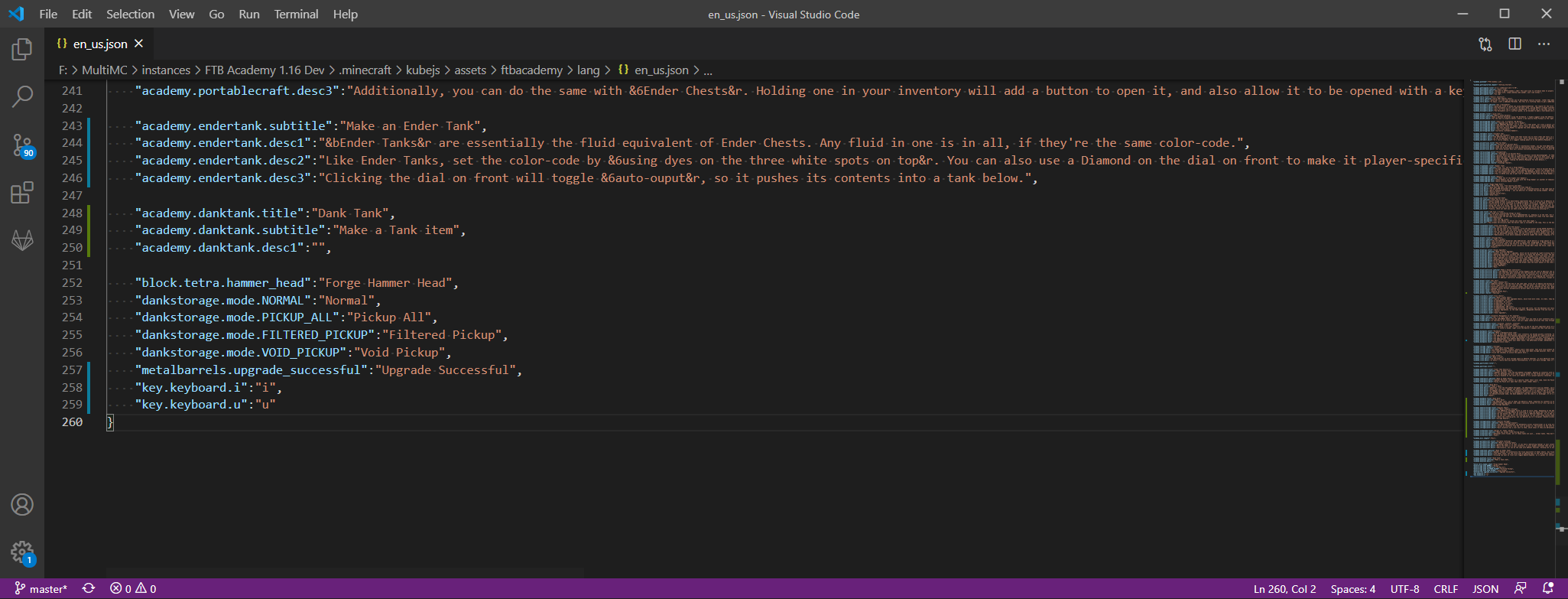Open Source Control view with 90 badge
1568x599 pixels.
pyautogui.click(x=22, y=145)
